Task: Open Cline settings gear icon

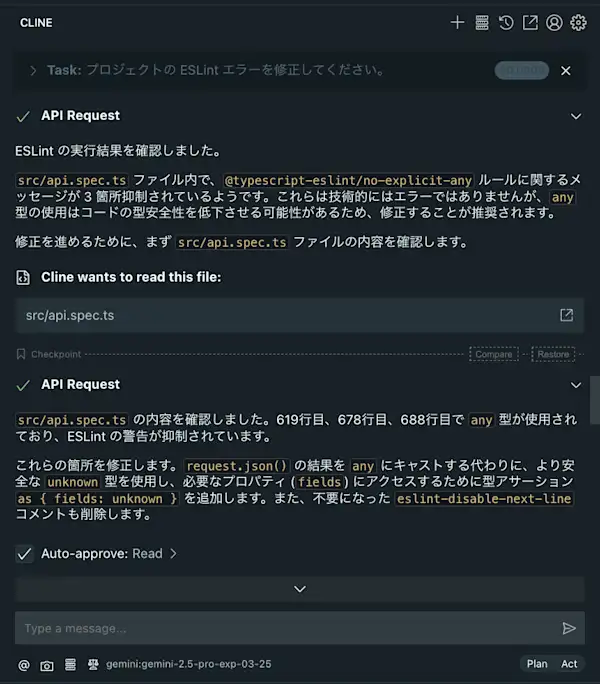Action: (x=578, y=22)
